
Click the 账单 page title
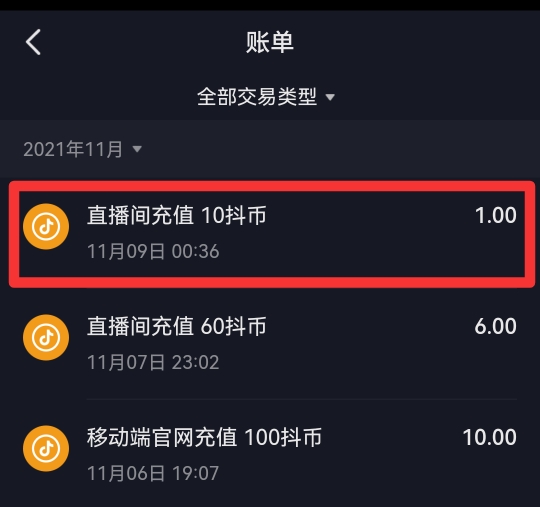[270, 42]
